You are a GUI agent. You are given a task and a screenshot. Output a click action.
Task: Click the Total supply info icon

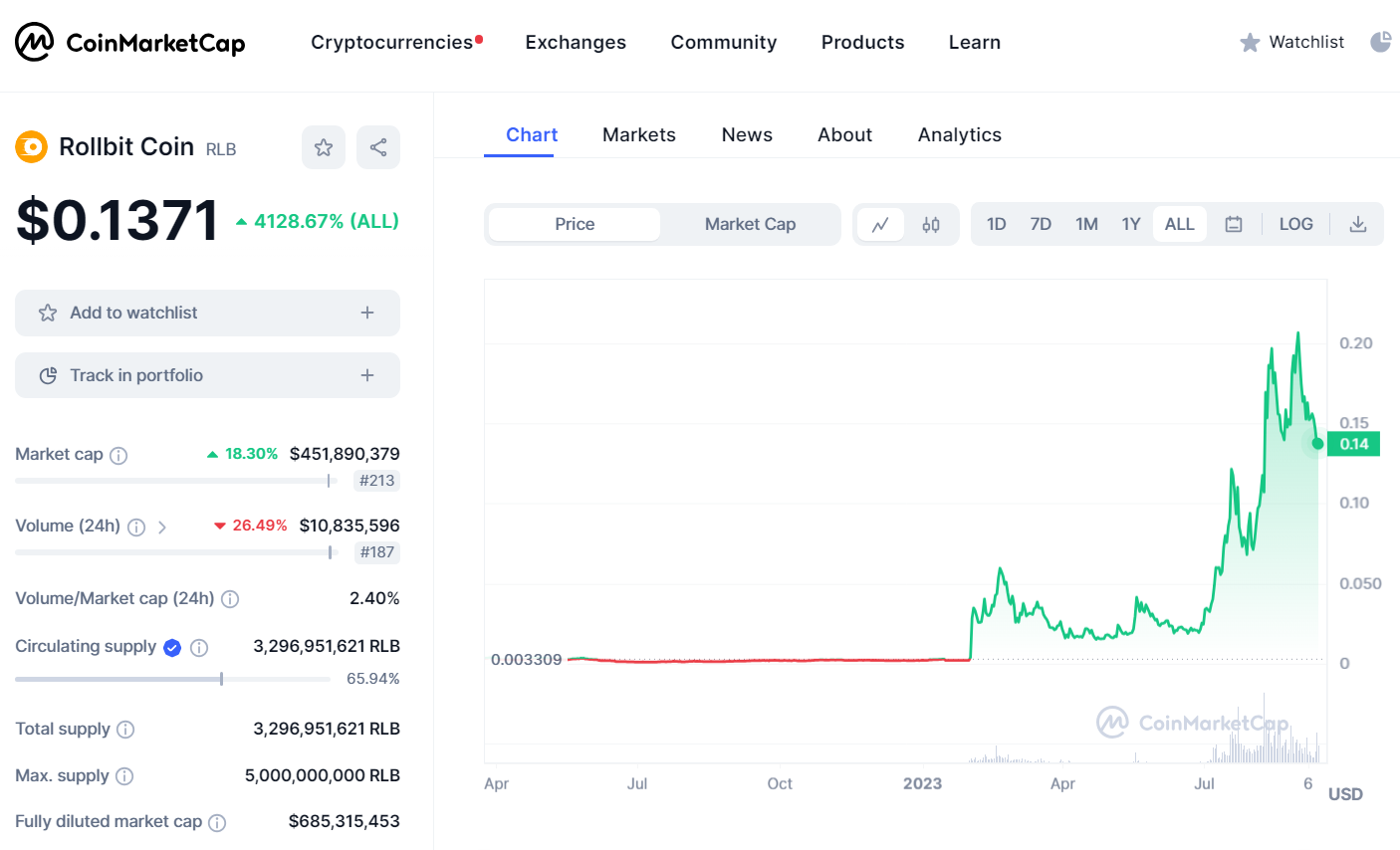tap(125, 730)
